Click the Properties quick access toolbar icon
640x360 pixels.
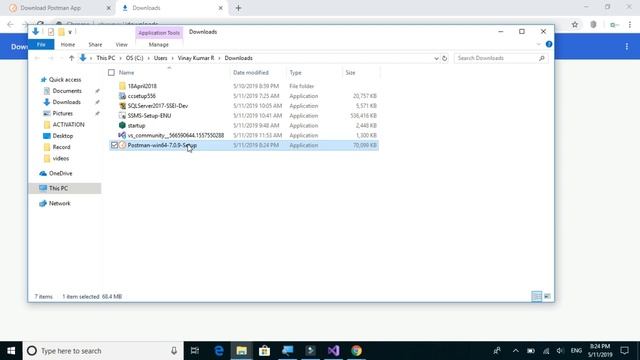(51, 32)
